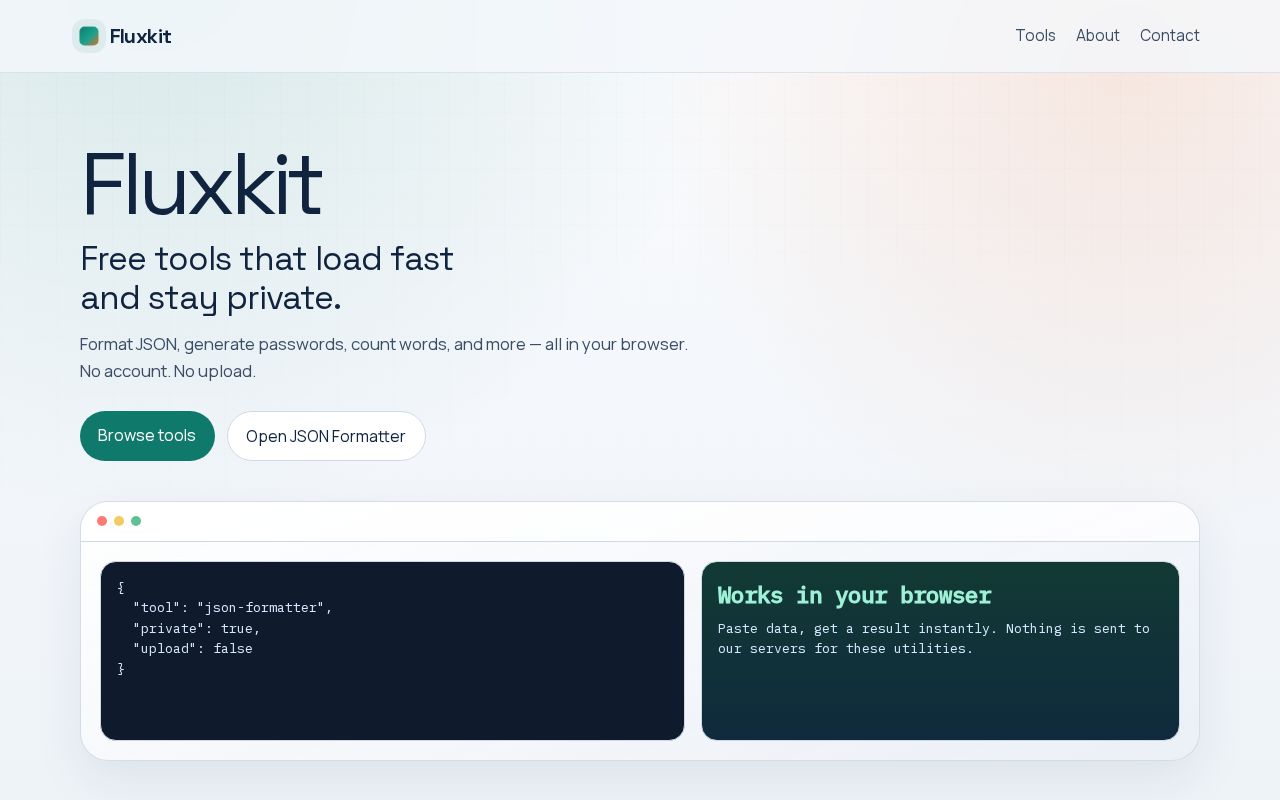This screenshot has width=1280, height=800.
Task: Click the "Paste data, get a result instantly" text
Action: [x=934, y=638]
